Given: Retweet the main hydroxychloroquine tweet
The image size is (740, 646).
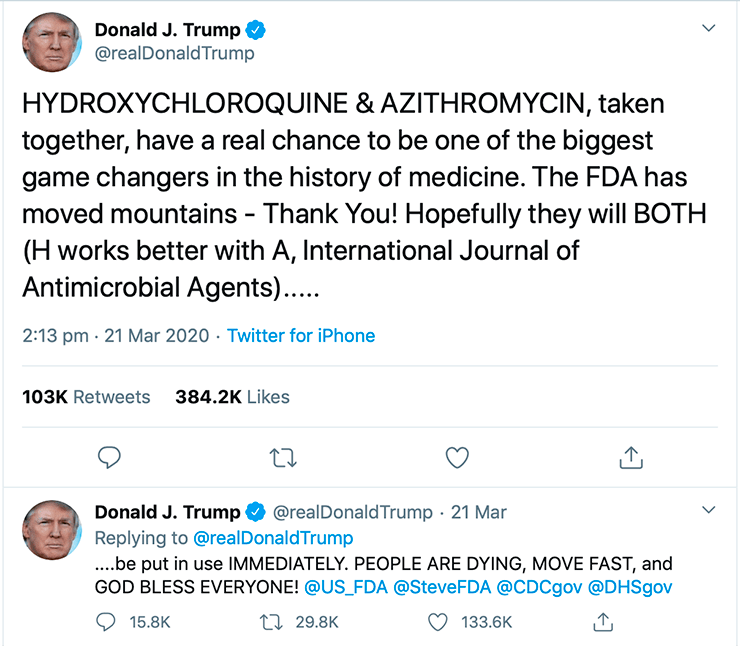Looking at the screenshot, I should coord(283,458).
